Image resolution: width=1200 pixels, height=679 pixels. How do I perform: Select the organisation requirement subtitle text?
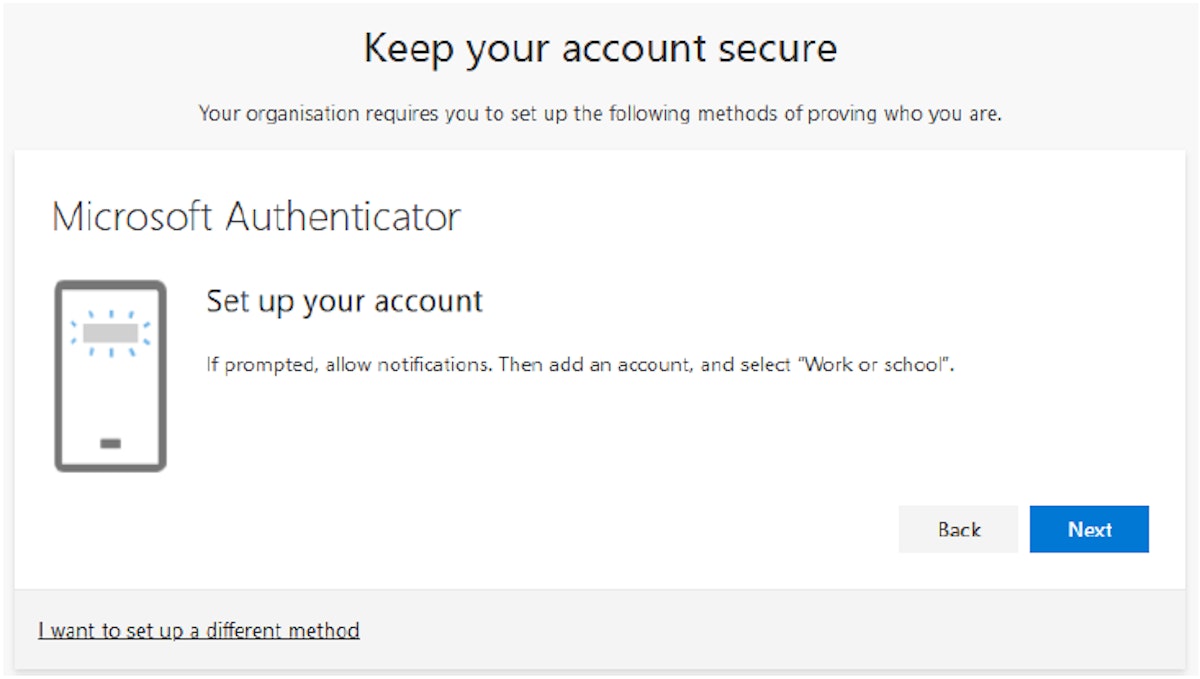(x=600, y=113)
